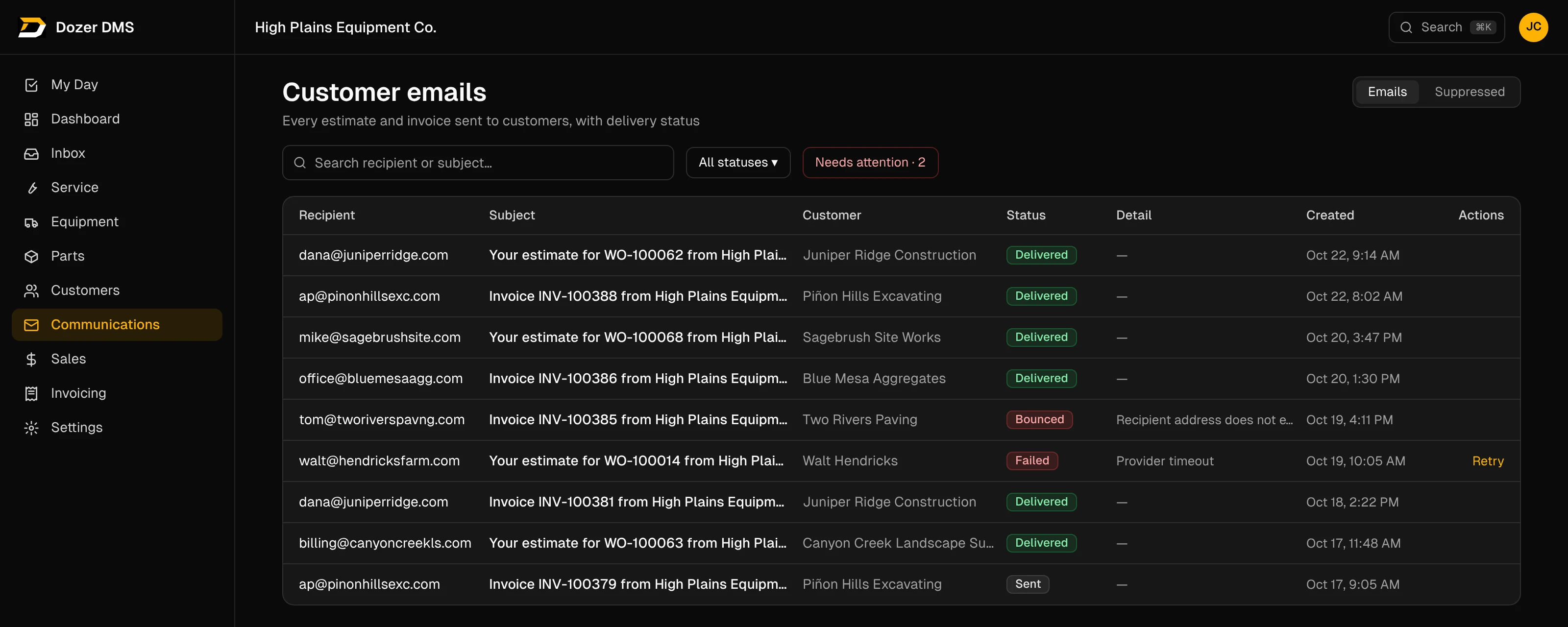Image resolution: width=1568 pixels, height=627 pixels.
Task: Click Oct 22, 9:14 AM created date
Action: pyautogui.click(x=1352, y=256)
